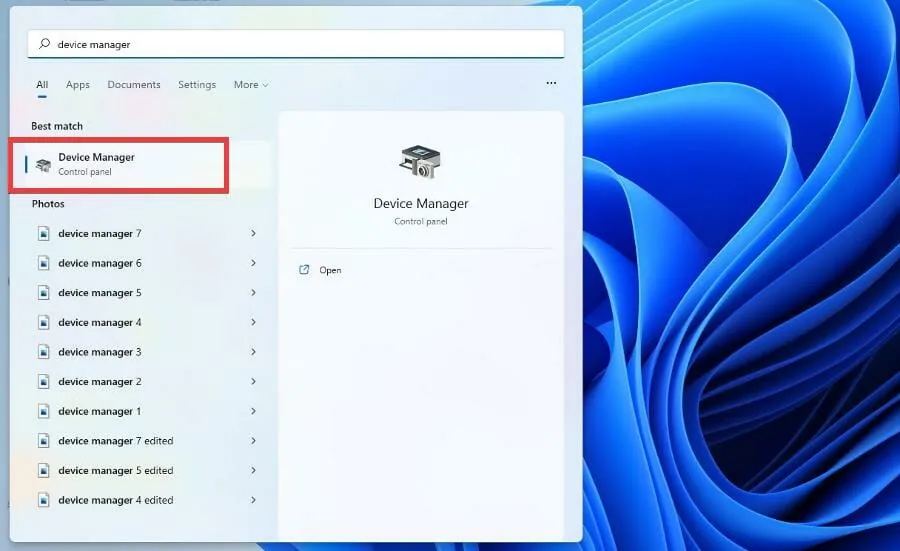Switch to the Apps filter tab
900x551 pixels.
coord(78,85)
